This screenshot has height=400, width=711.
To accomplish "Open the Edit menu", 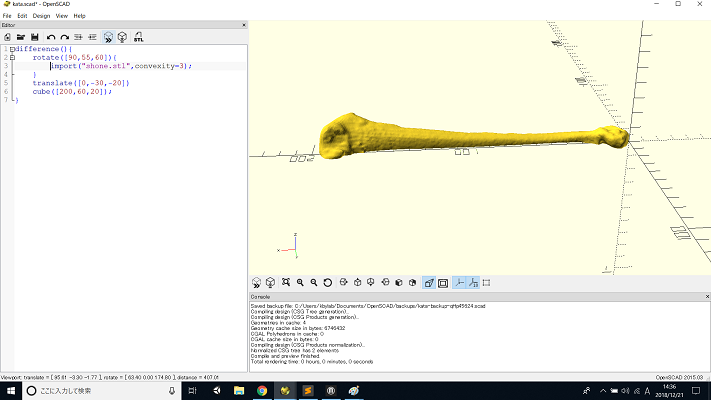I will click(22, 16).
